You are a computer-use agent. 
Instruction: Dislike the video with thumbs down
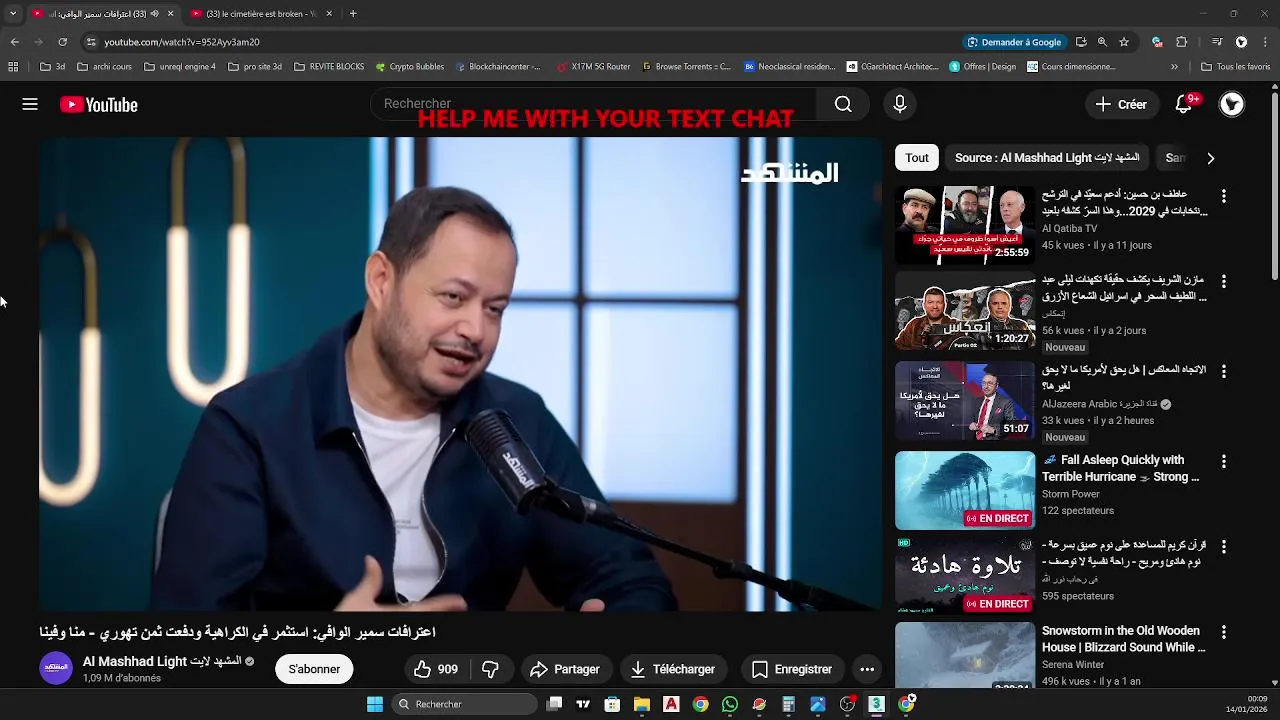(490, 669)
